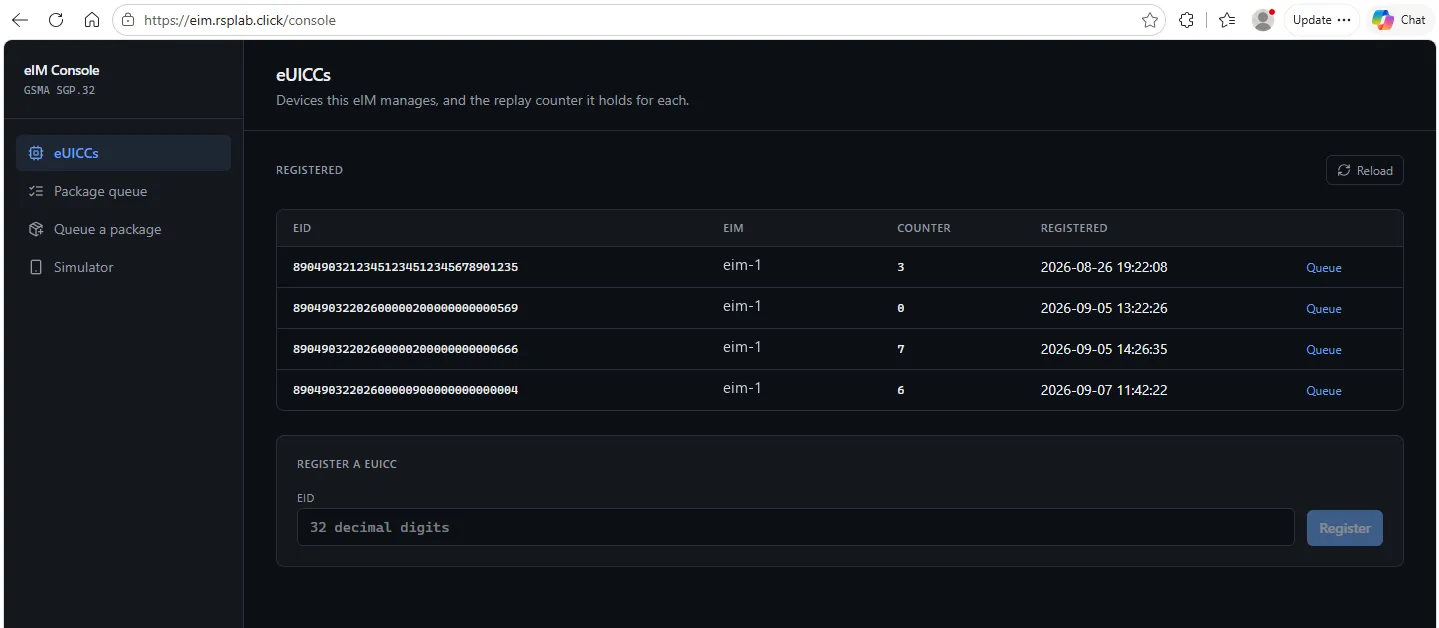Screen dimensions: 1439x628
Task: Click the Register button
Action: (x=1344, y=528)
